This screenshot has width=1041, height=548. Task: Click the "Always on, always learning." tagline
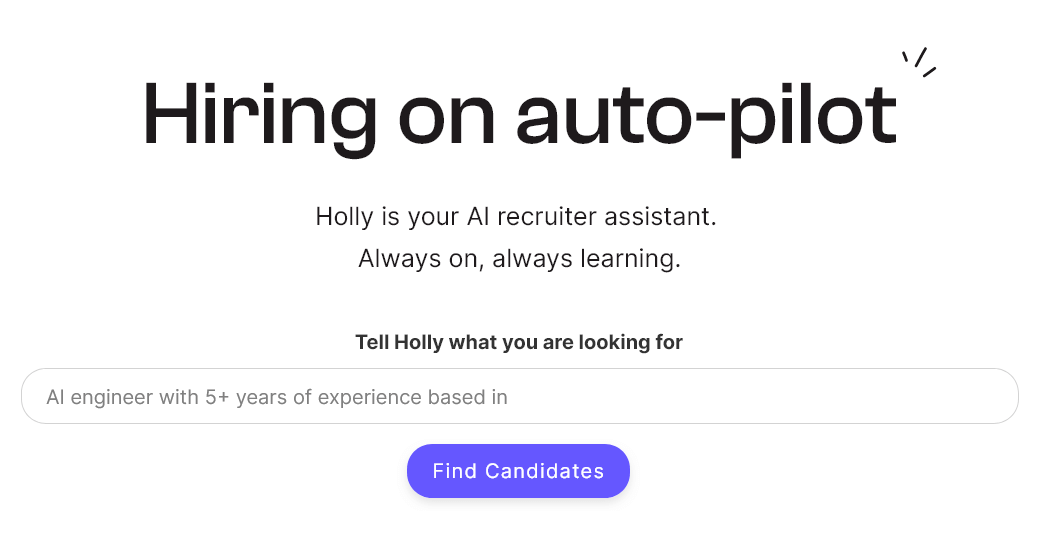pyautogui.click(x=519, y=259)
